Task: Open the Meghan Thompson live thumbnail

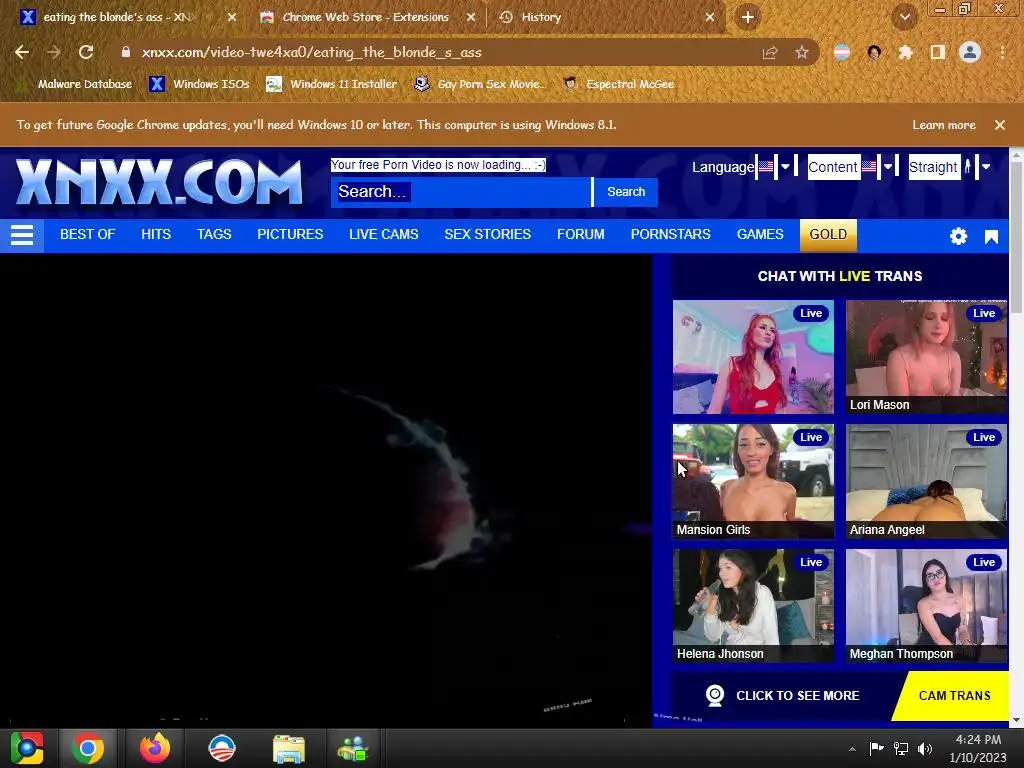Action: [926, 606]
